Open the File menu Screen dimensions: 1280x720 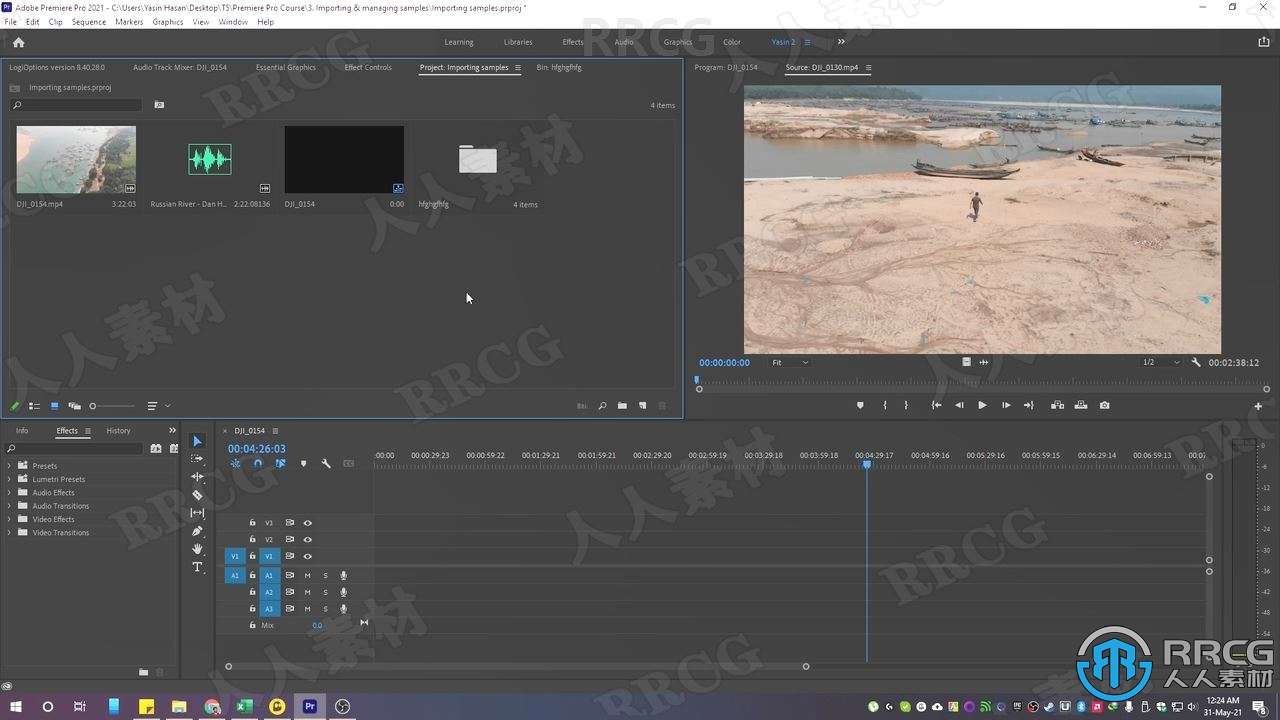[10, 21]
